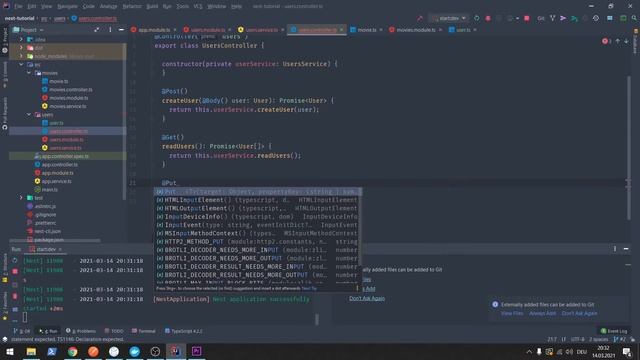Hide the Run tool window
This screenshot has width=640, height=360.
click(x=626, y=249)
